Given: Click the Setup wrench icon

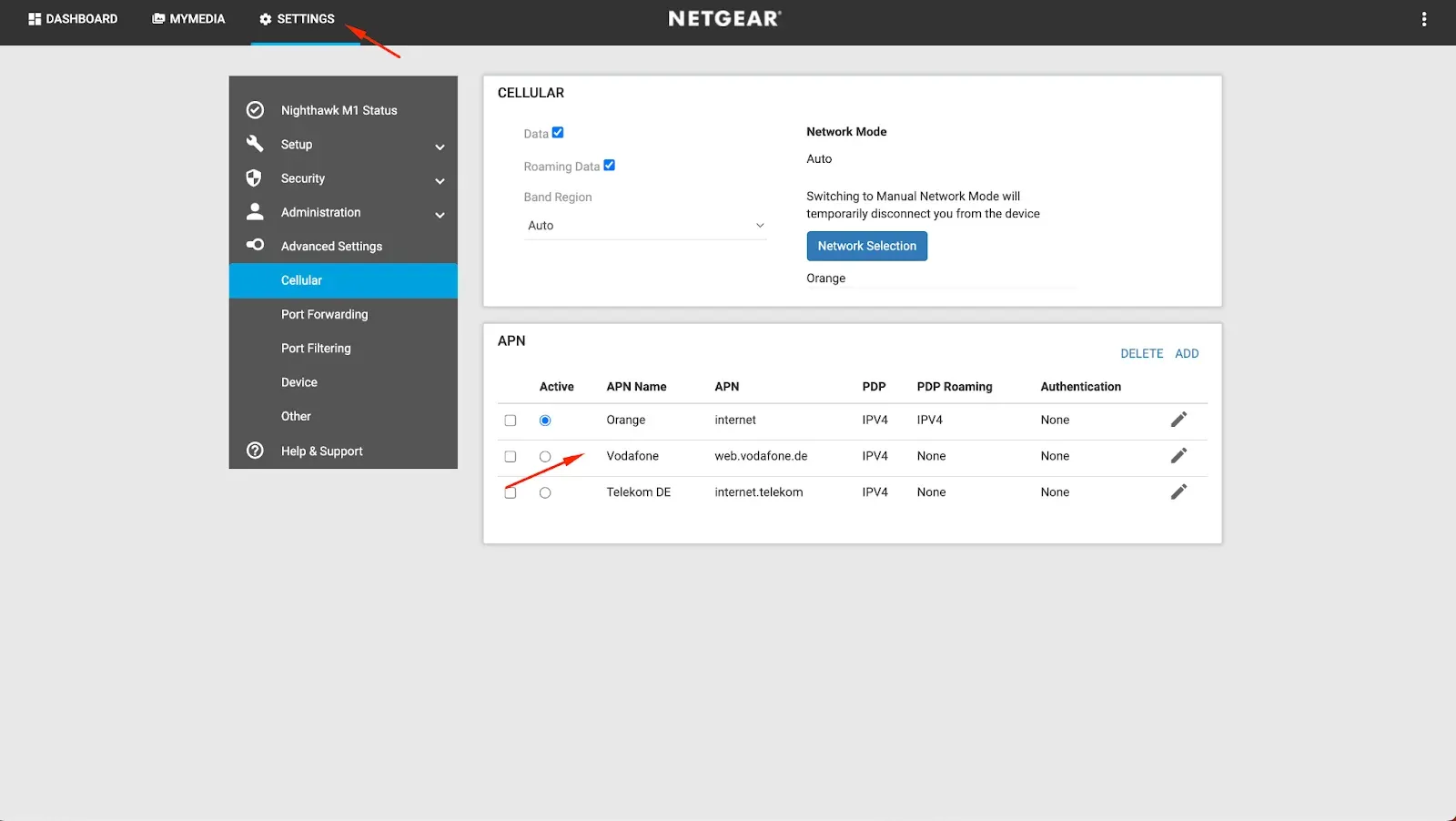Looking at the screenshot, I should [255, 144].
